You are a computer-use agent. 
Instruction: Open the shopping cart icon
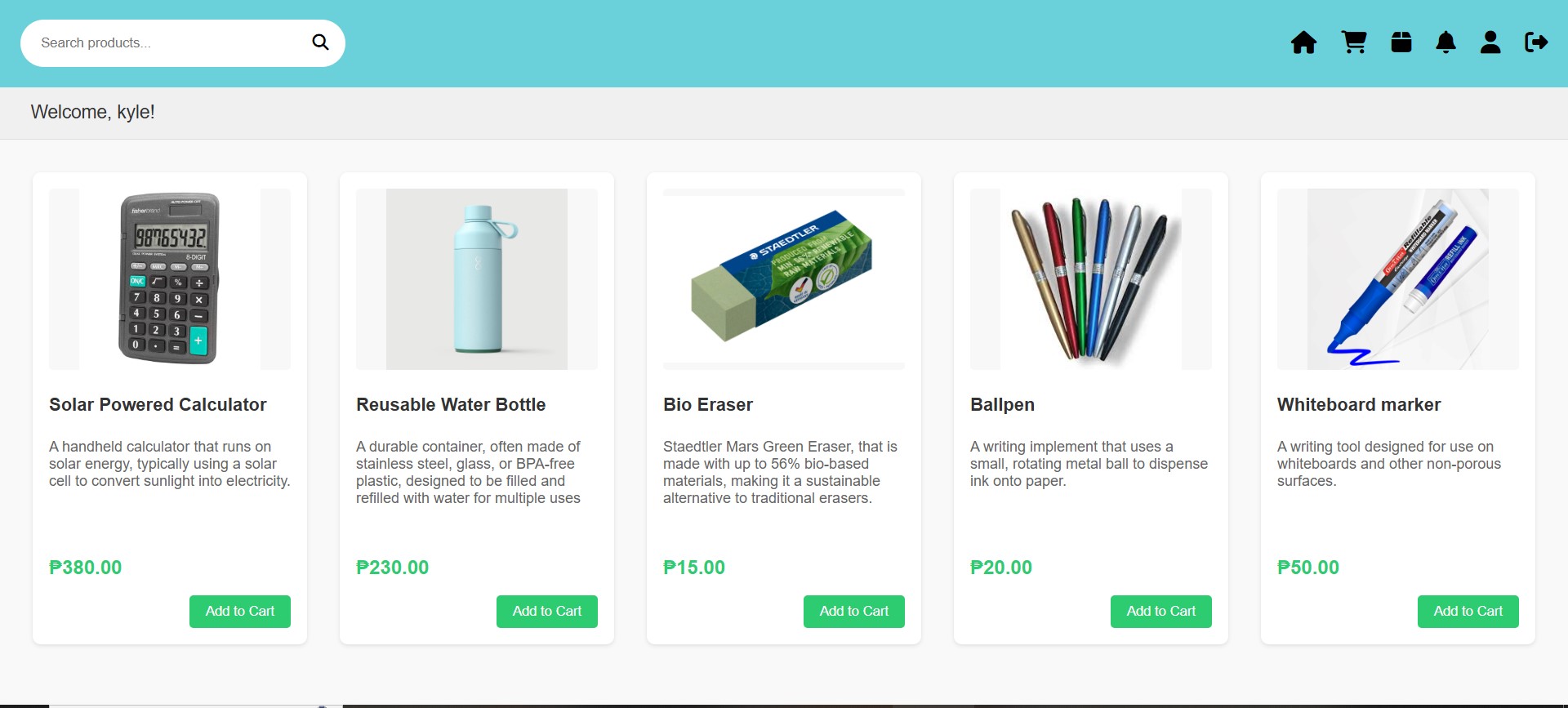[x=1354, y=42]
